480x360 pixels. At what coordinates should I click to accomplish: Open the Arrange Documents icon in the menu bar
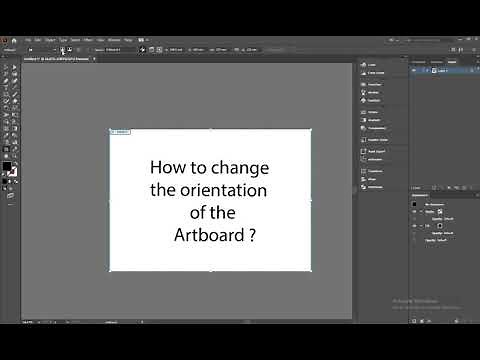point(142,40)
